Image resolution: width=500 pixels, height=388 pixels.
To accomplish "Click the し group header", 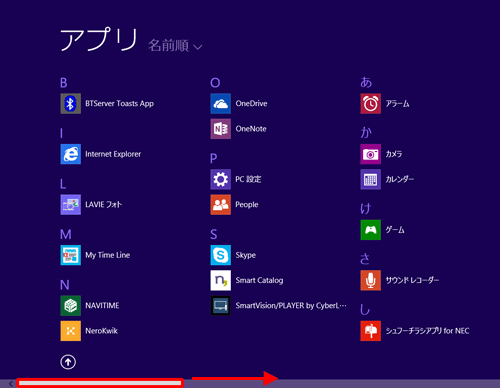I will coord(365,310).
